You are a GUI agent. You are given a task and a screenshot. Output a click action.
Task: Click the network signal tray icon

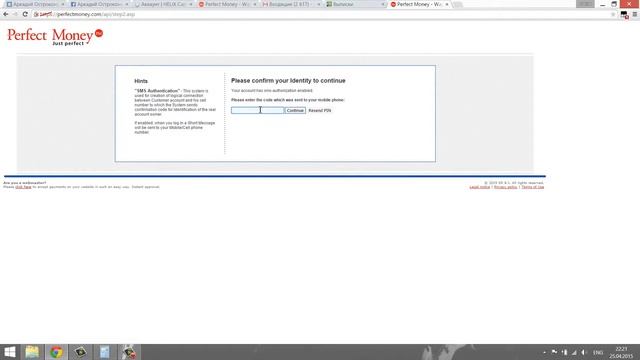coord(574,352)
